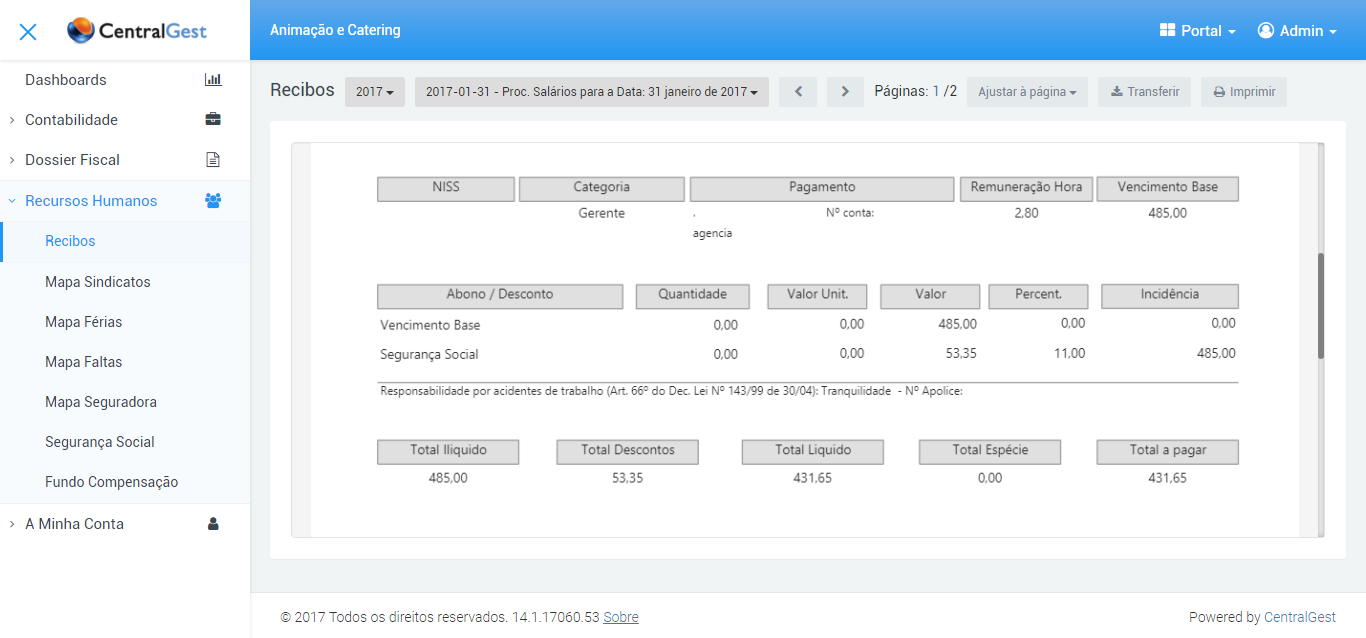Screen dimensions: 1366x638
Task: Open the Ajustar à página dropdown
Action: 1027,92
